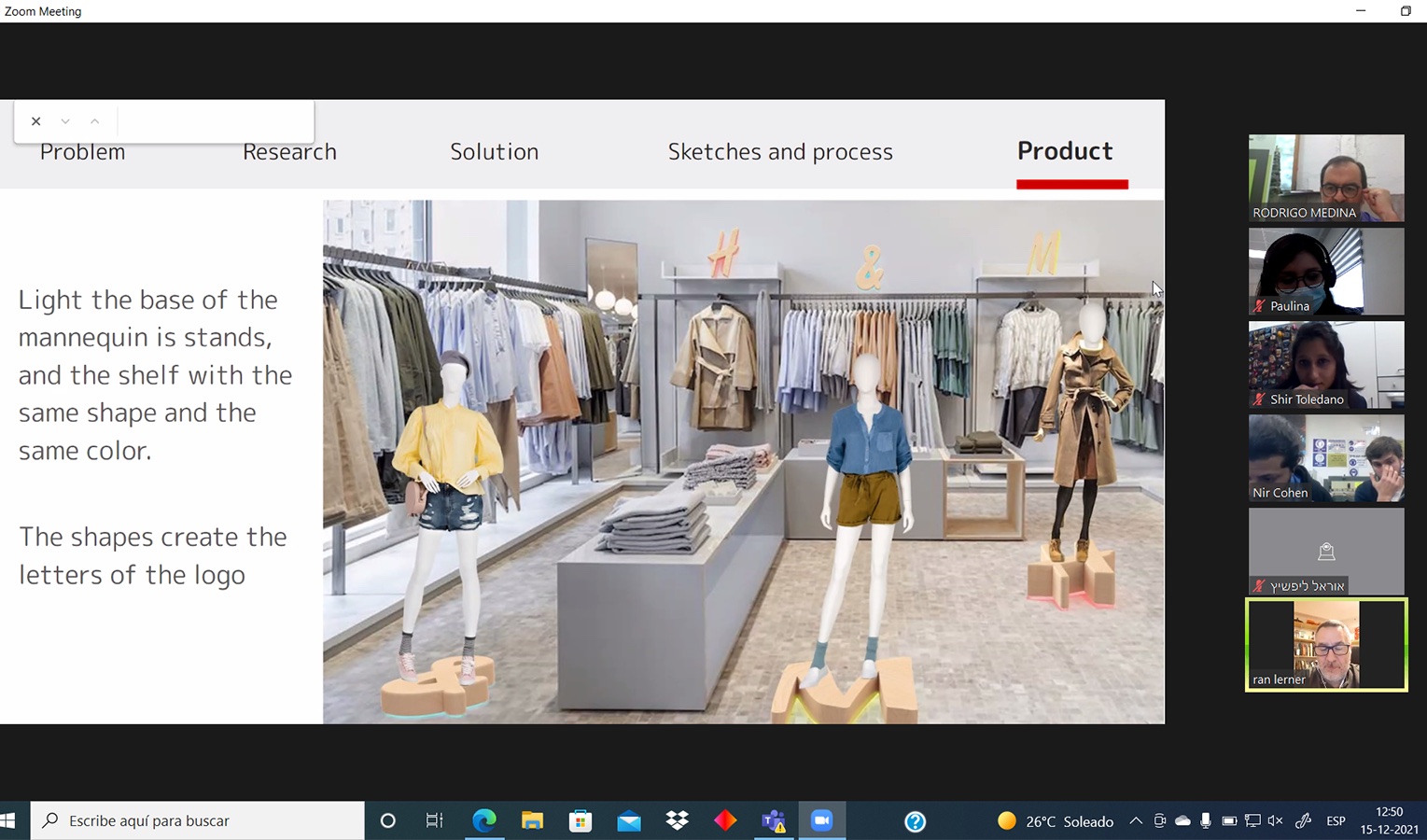Click Paulina's muted microphone icon

(1259, 306)
